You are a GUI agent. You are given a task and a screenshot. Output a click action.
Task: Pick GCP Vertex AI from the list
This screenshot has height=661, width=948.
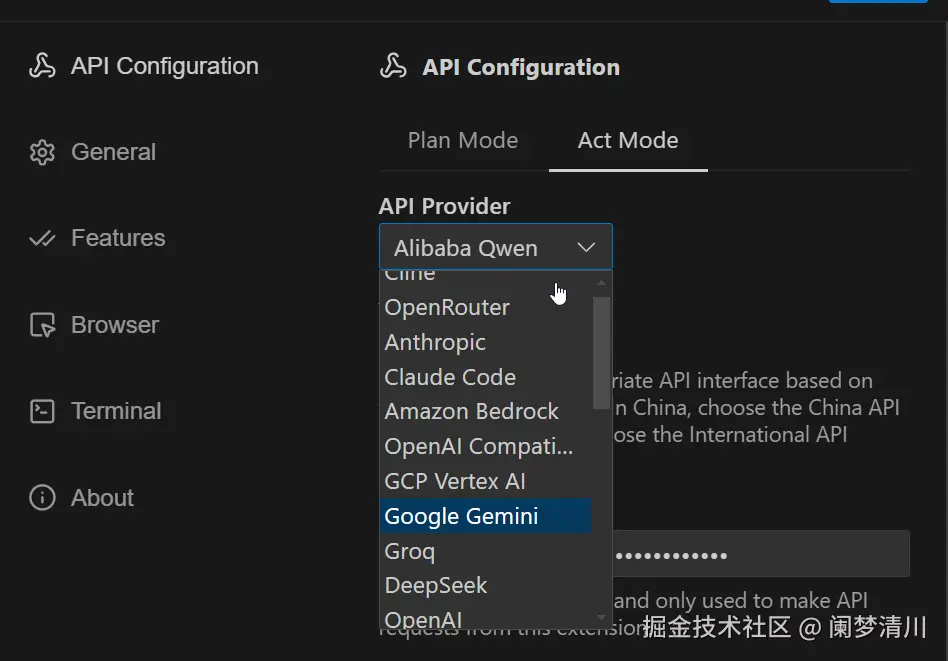pos(485,481)
